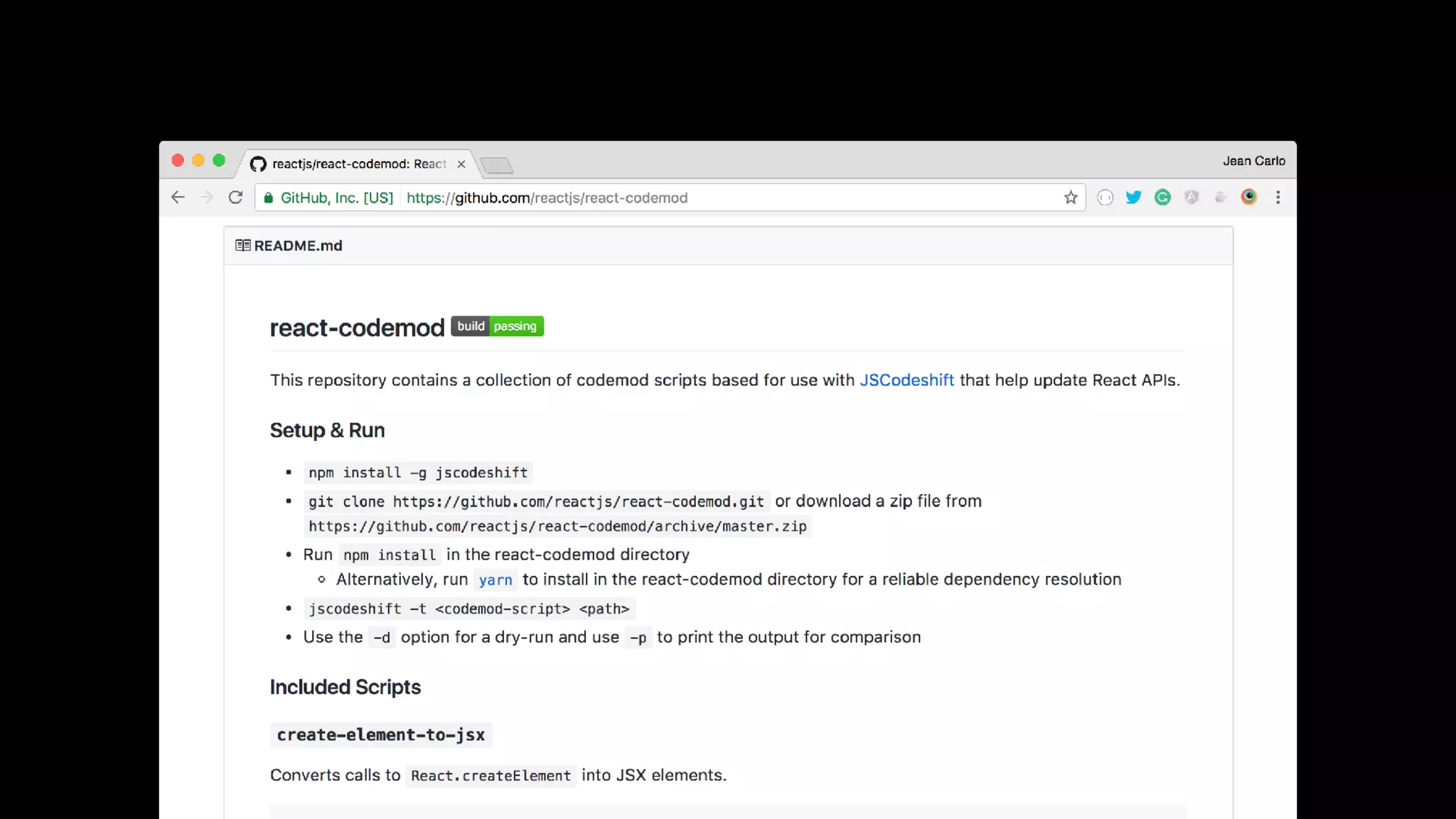
Task: Click the colorful circular extension icon
Action: click(x=1249, y=197)
